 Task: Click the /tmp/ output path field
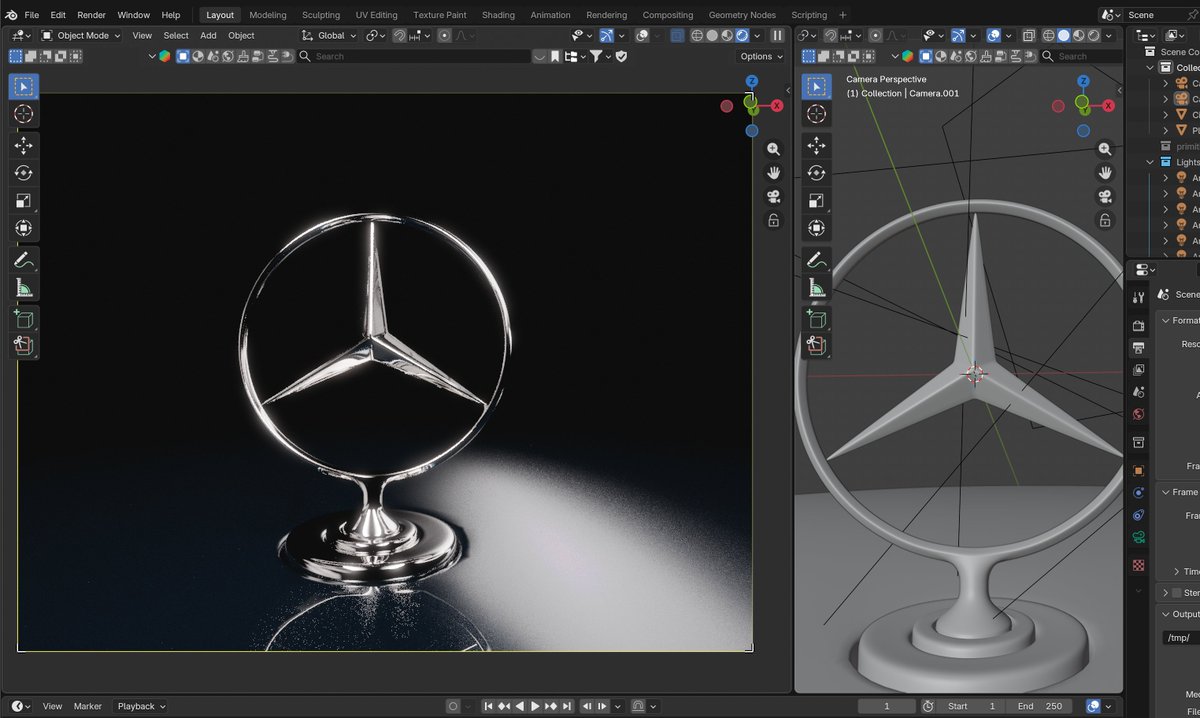click(x=1182, y=637)
